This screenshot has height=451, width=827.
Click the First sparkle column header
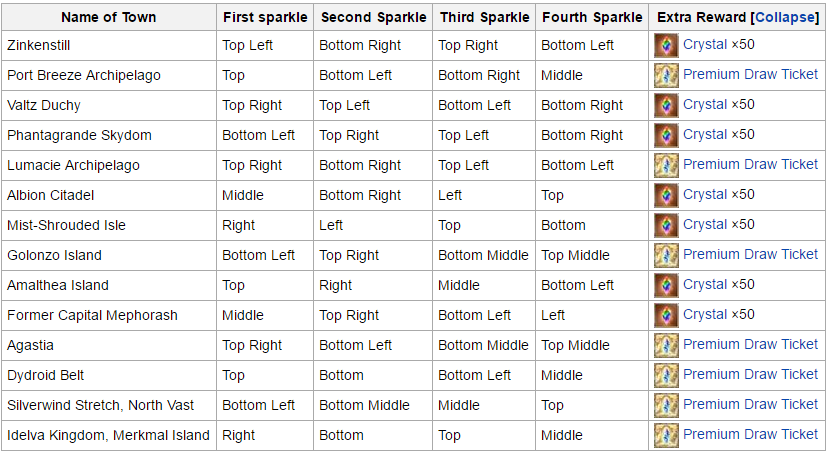coord(265,17)
